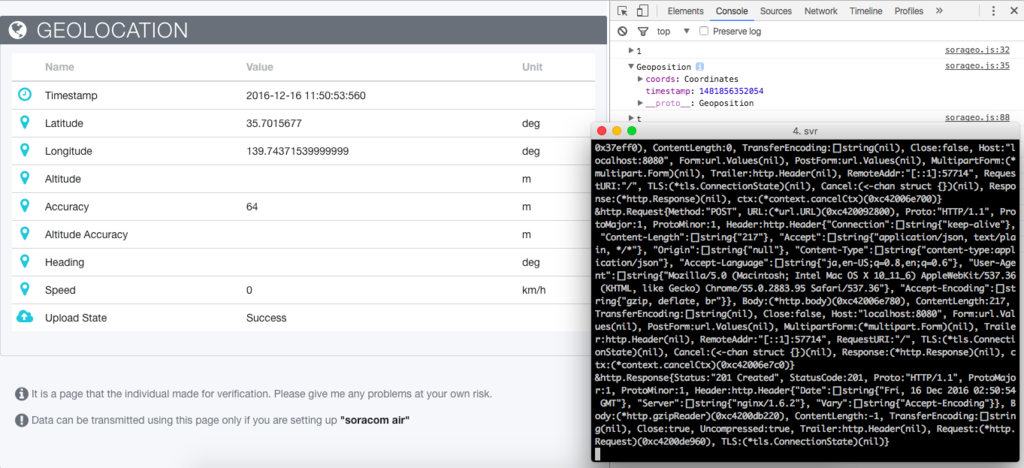Screen dimensions: 1024x468
Task: Select the timestamp value 1481856352054
Action: 731,91
